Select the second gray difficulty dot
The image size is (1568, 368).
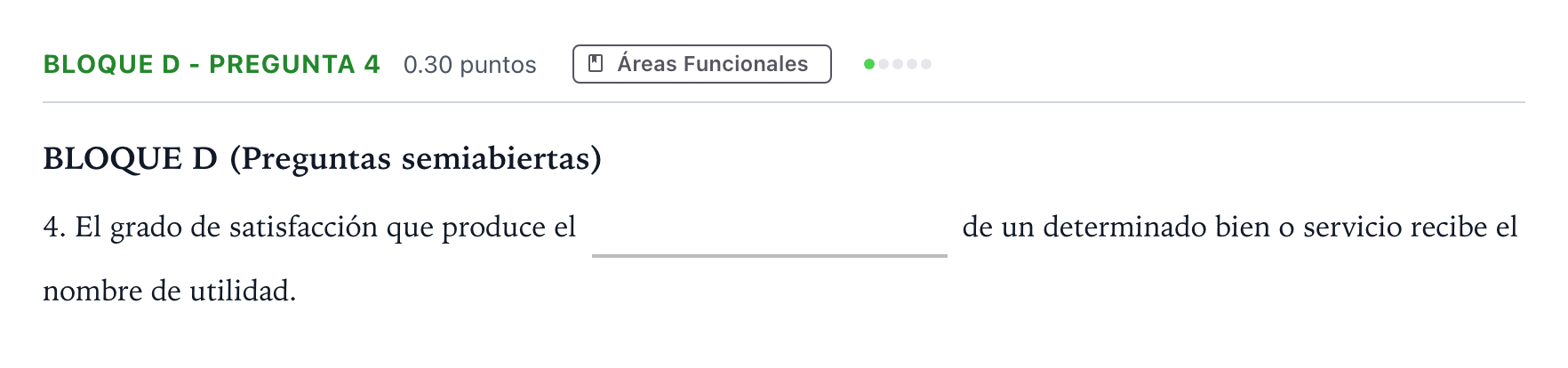coord(884,64)
